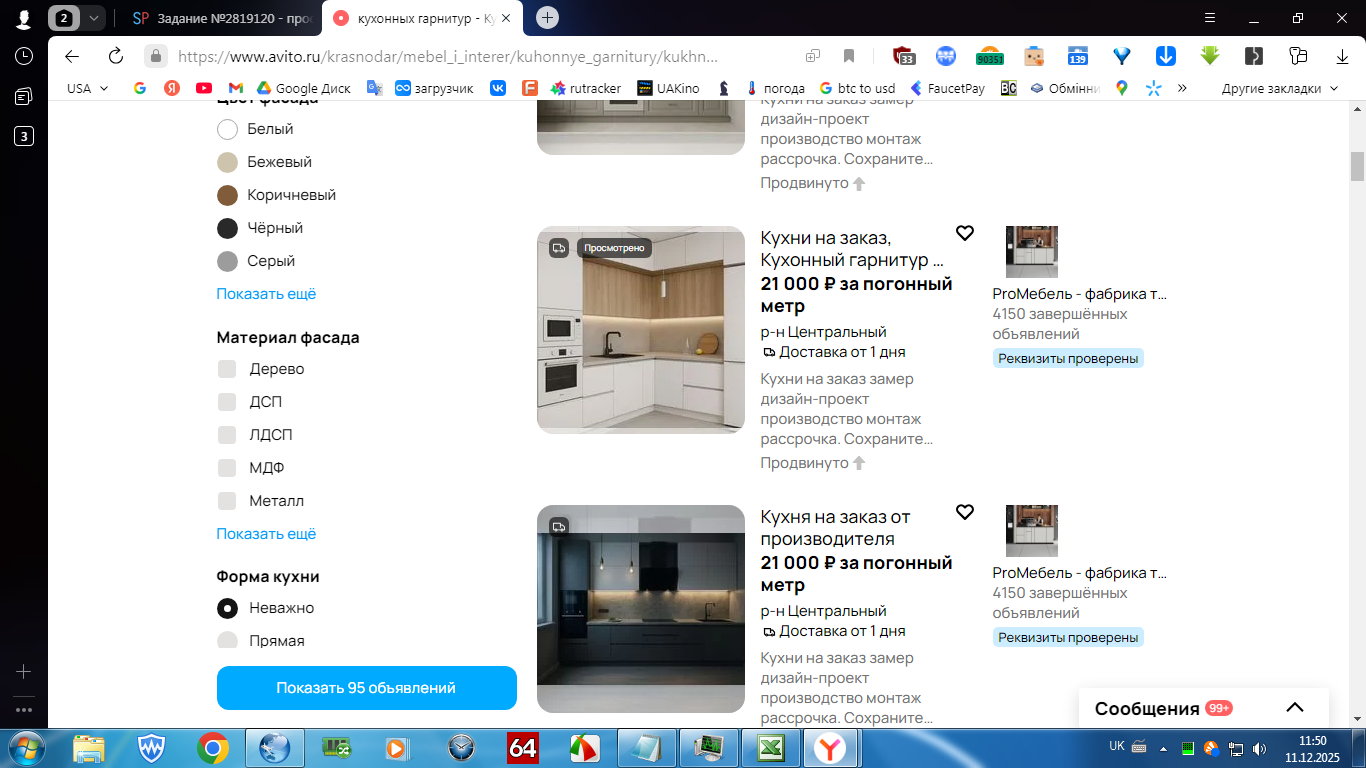Reload the Avito page
The image size is (1366, 768).
pos(116,56)
